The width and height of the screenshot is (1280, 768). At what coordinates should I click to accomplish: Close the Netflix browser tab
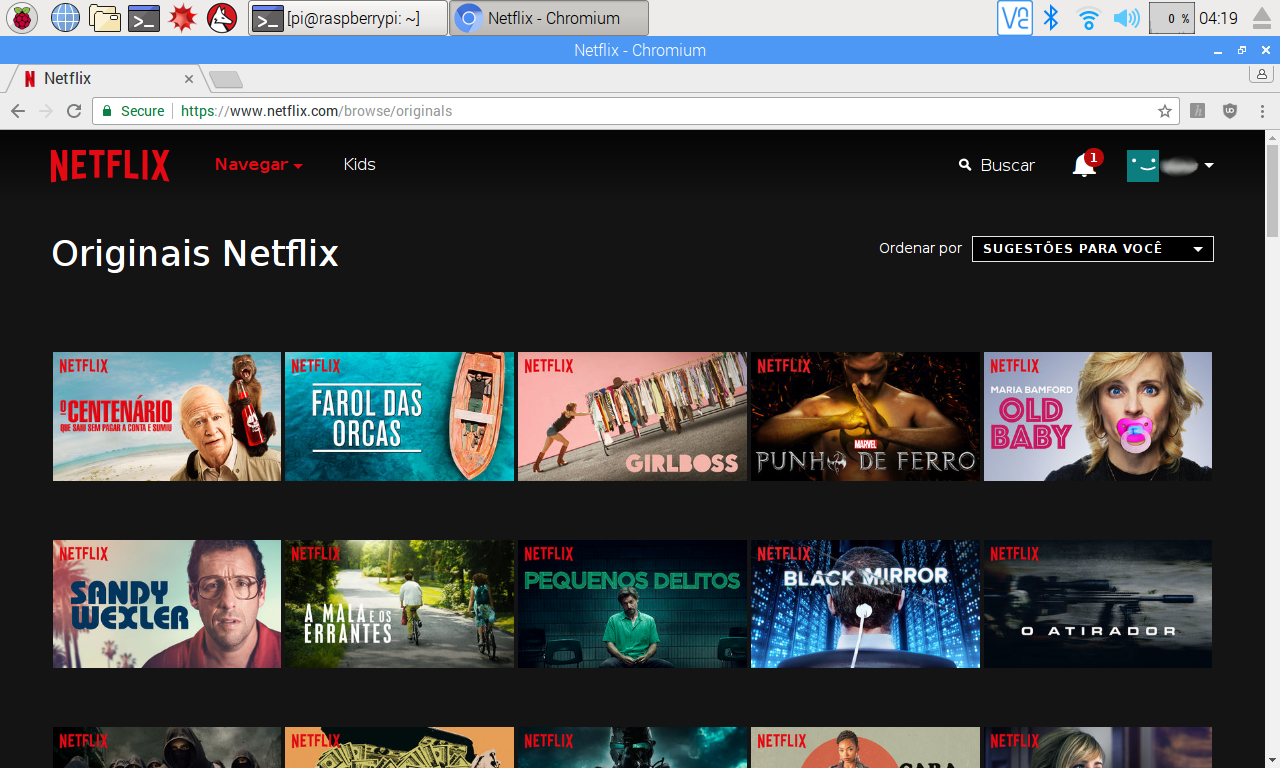(189, 79)
